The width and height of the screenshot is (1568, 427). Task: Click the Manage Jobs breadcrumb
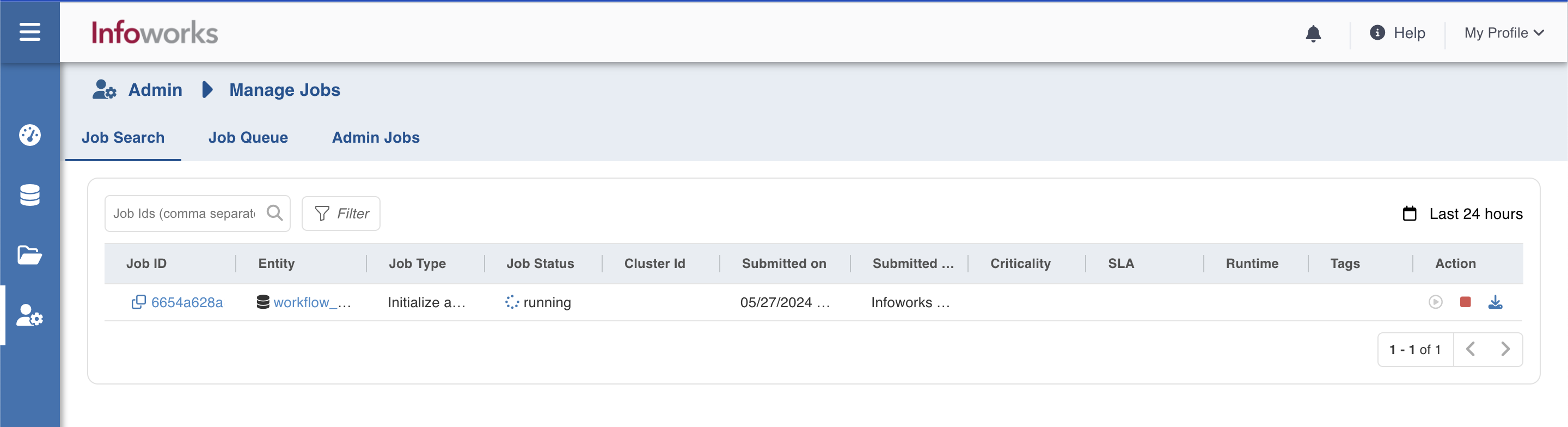pos(284,89)
